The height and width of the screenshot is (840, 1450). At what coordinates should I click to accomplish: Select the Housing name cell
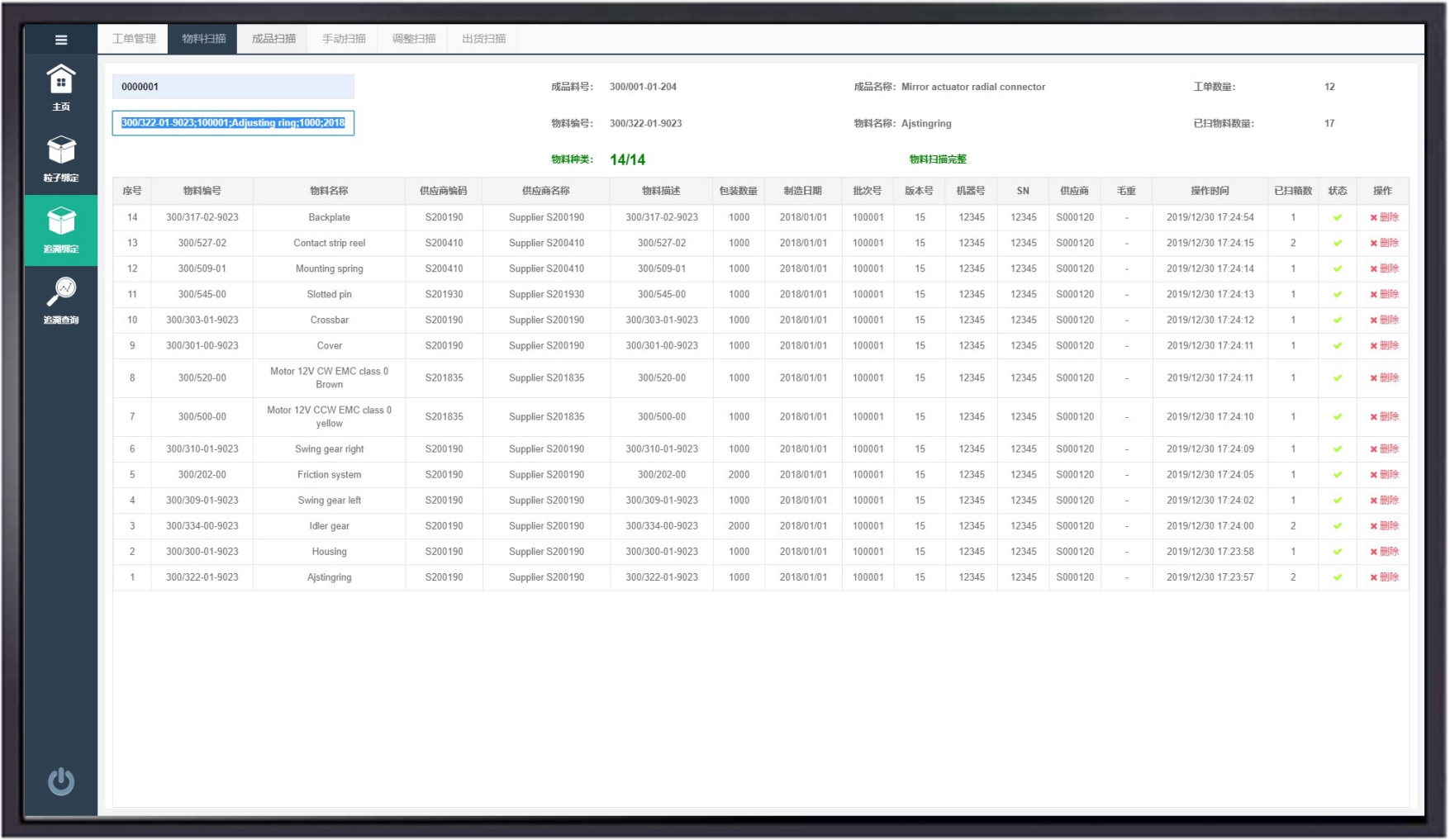pos(329,551)
